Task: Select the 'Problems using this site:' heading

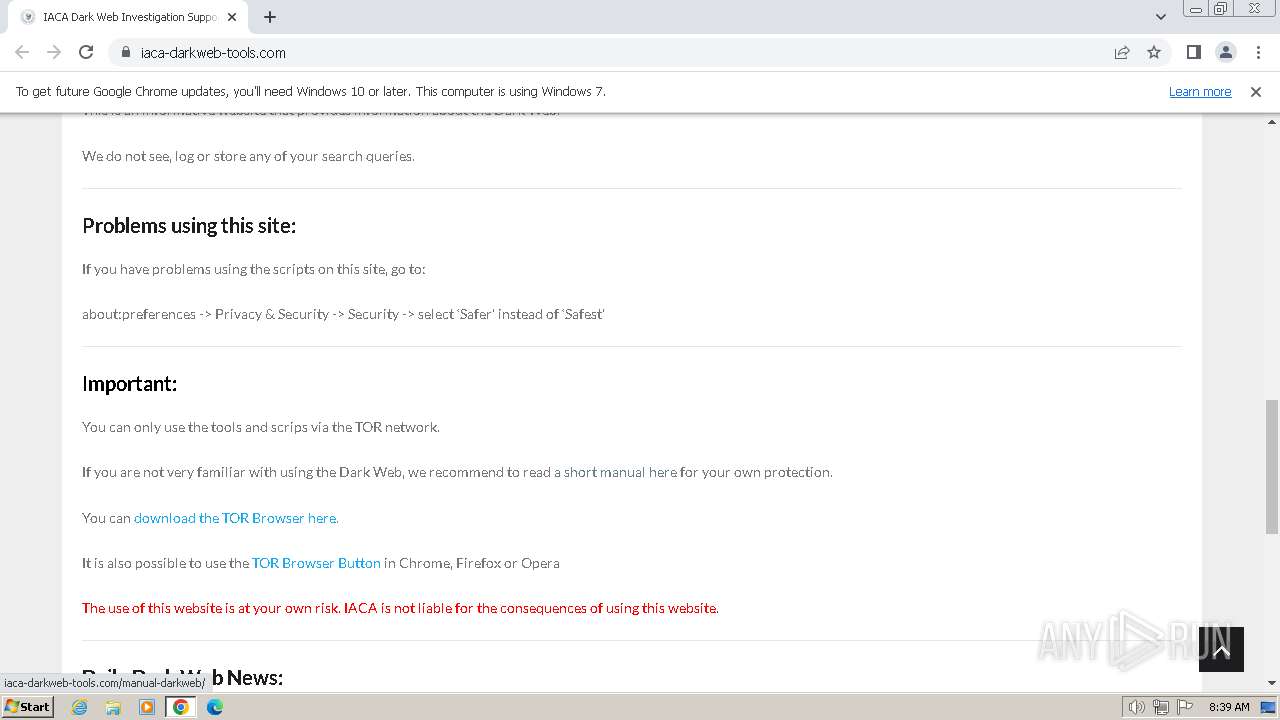Action: (x=189, y=226)
